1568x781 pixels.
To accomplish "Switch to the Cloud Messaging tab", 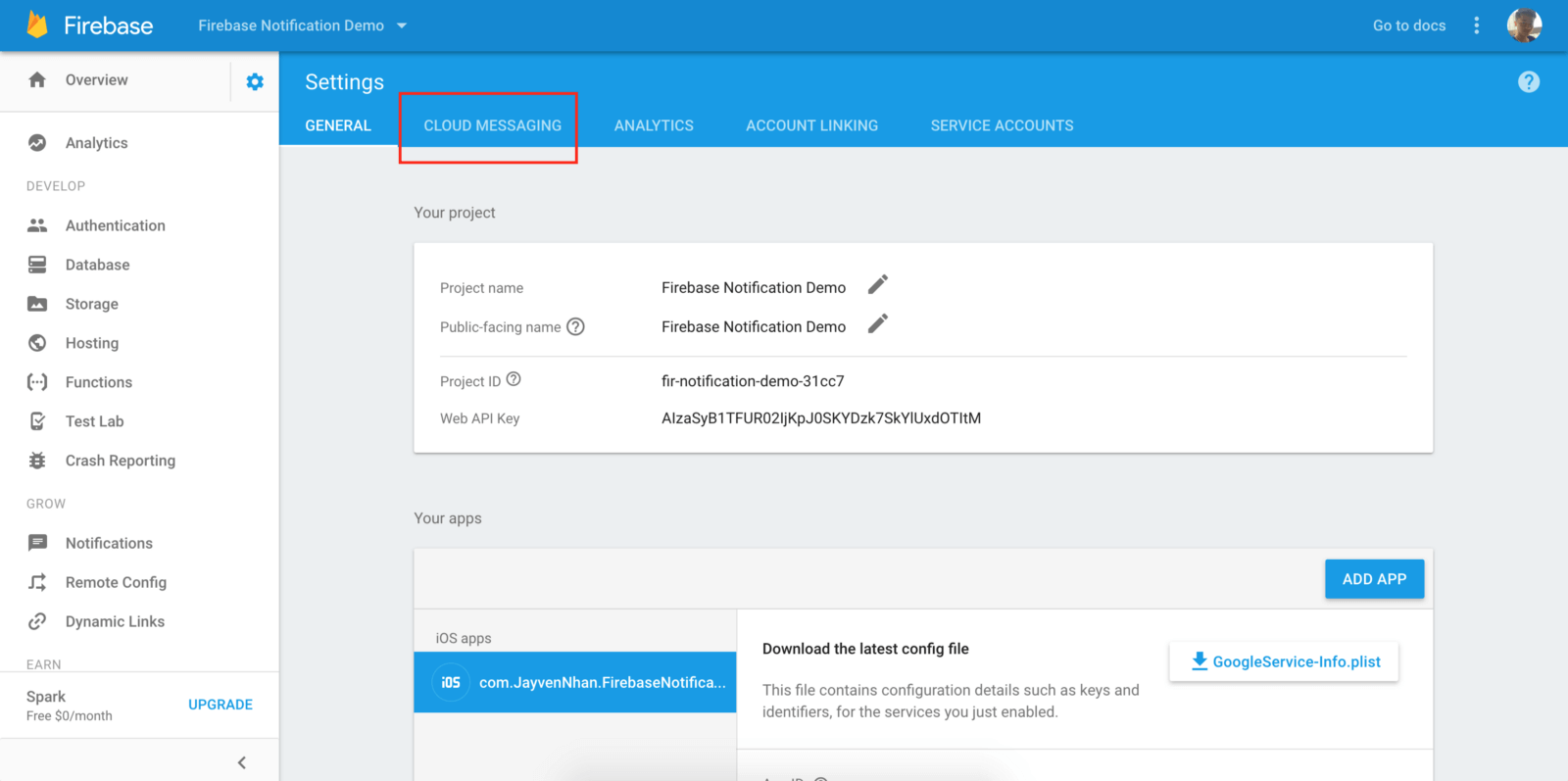I will click(493, 125).
